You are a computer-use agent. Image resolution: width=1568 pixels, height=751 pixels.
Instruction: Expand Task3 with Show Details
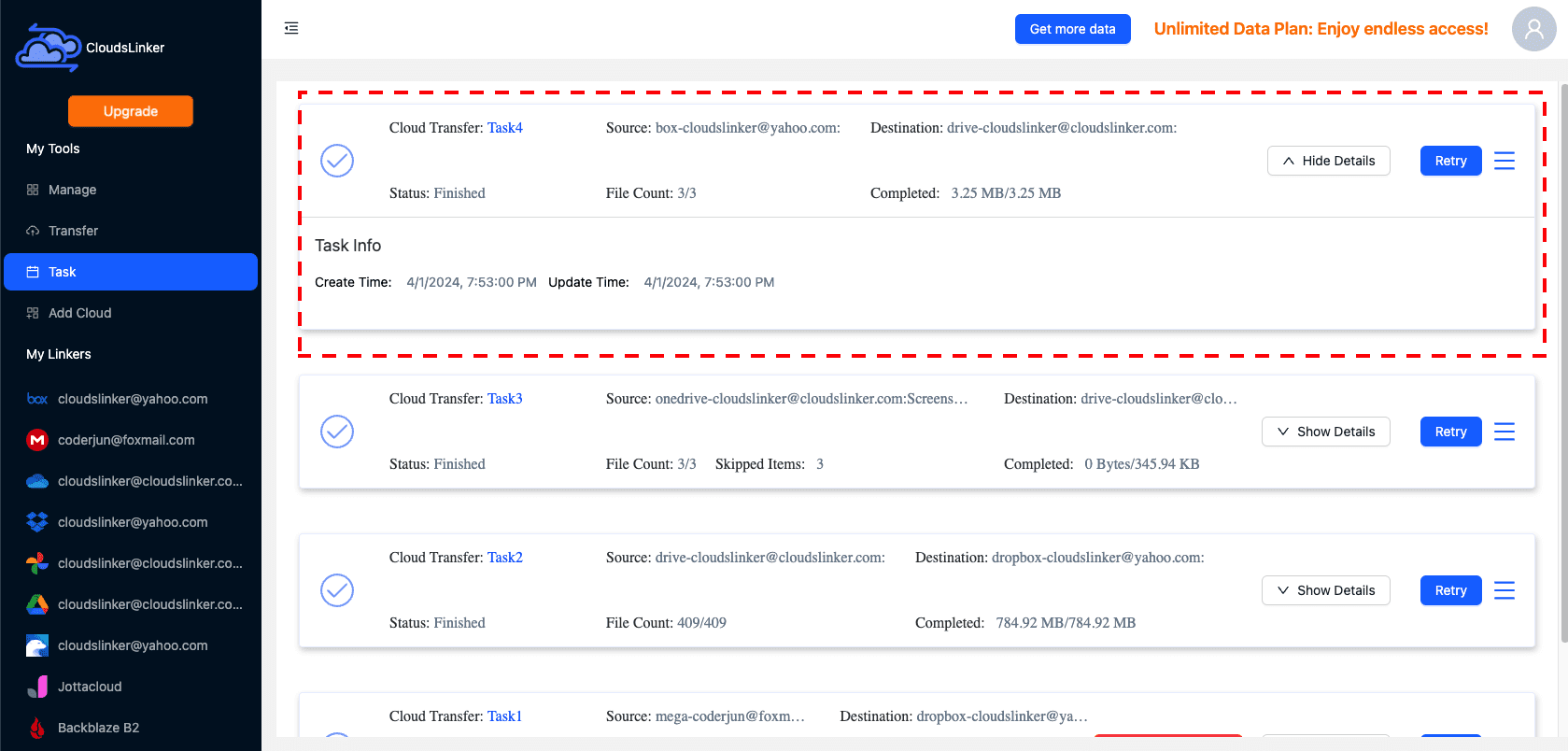pyautogui.click(x=1325, y=432)
